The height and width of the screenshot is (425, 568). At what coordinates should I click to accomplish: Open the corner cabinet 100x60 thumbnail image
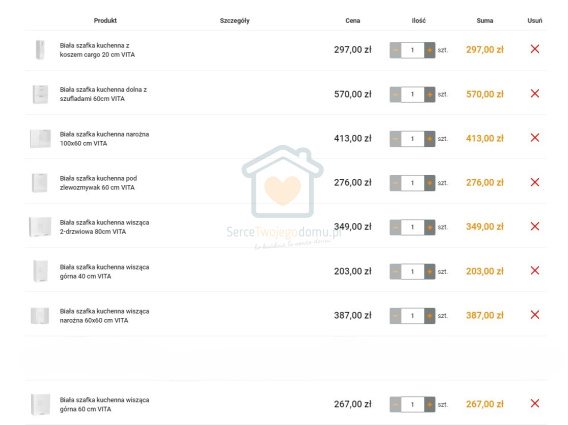pos(40,139)
